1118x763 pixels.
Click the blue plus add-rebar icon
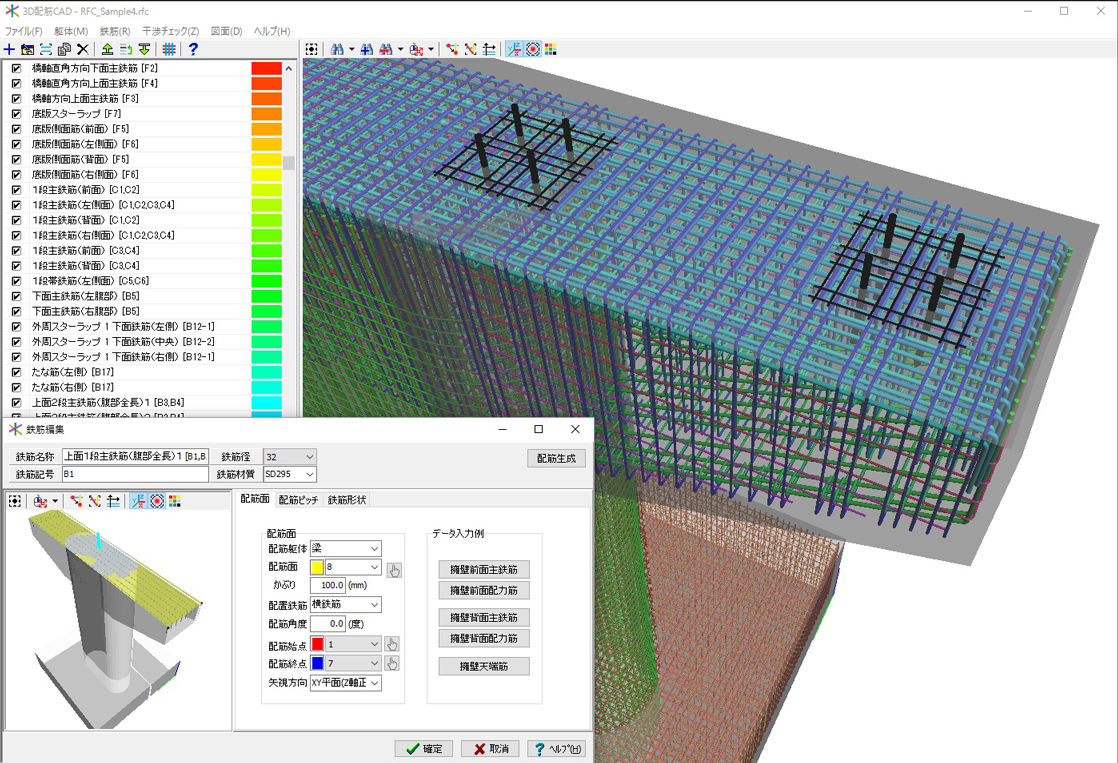[10, 49]
